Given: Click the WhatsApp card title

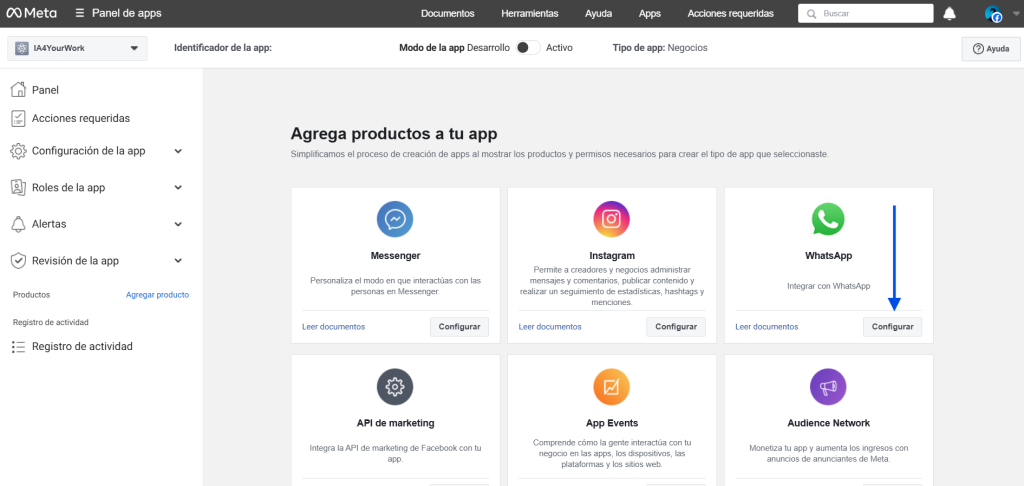Looking at the screenshot, I should click(828, 255).
